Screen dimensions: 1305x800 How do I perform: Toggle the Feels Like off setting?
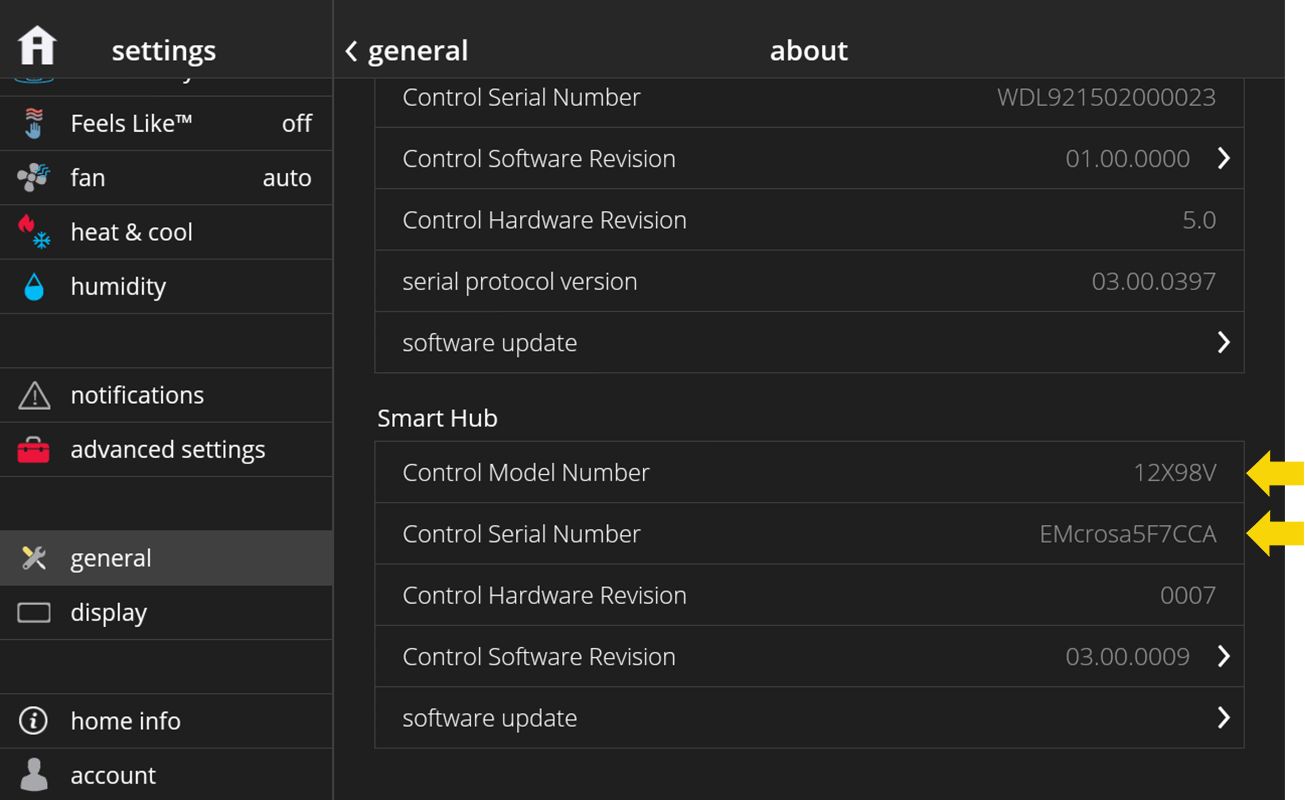pos(296,123)
